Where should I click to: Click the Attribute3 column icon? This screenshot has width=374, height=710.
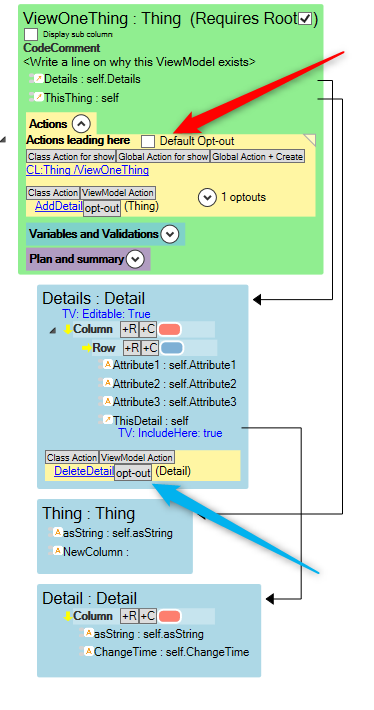[108, 401]
